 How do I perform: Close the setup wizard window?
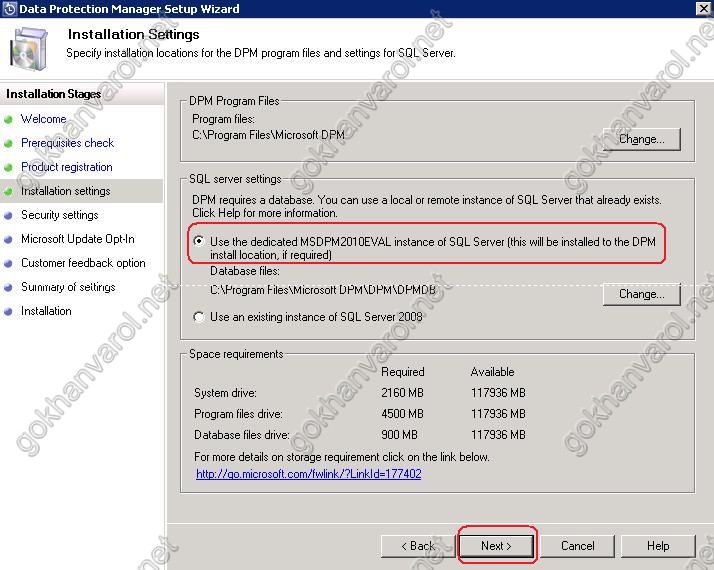[x=701, y=9]
